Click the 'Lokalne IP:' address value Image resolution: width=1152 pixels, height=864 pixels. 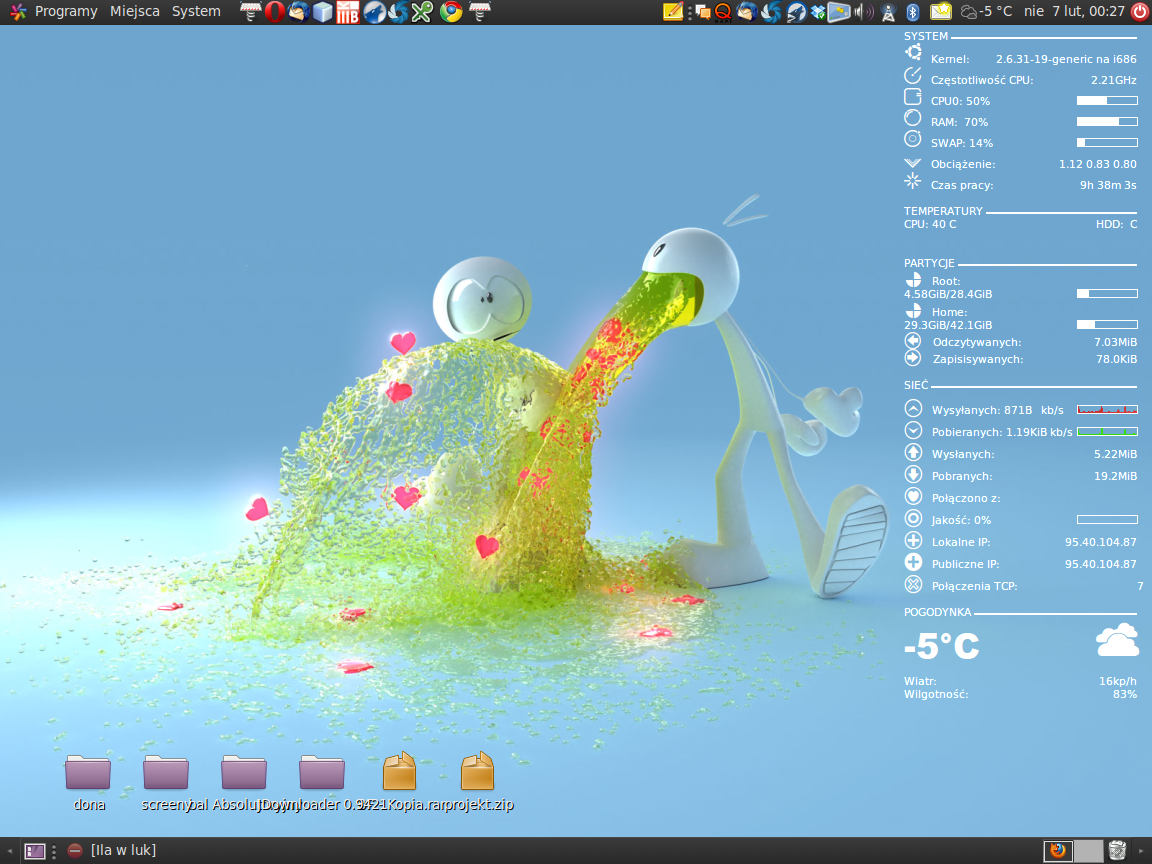point(1101,542)
